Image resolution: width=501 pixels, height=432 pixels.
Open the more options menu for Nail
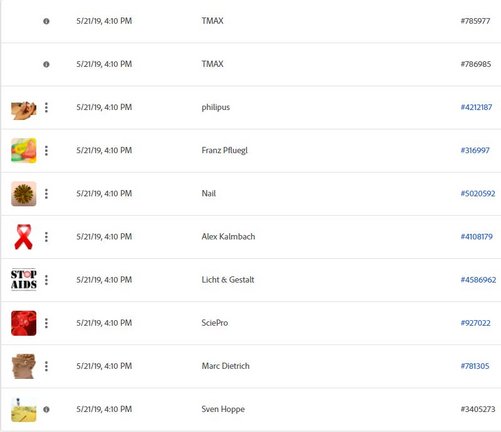click(46, 194)
